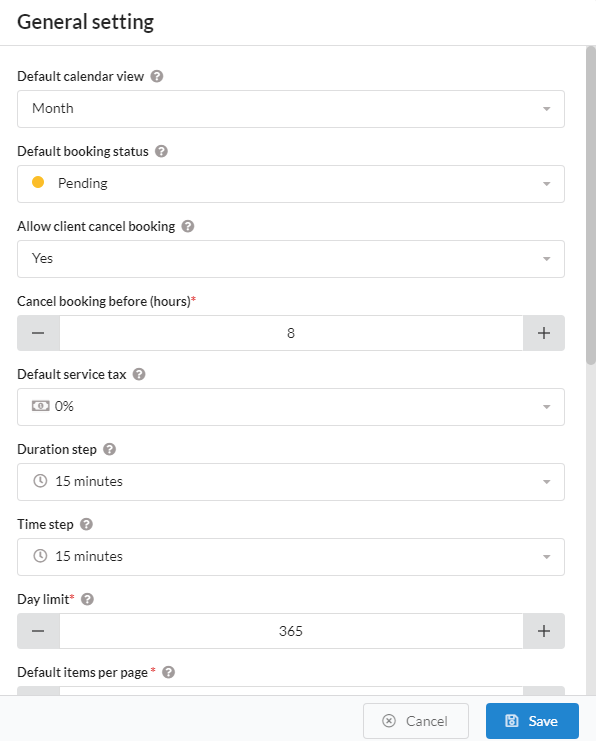Increase Cancel booking before hours with plus
596x741 pixels.
point(544,333)
